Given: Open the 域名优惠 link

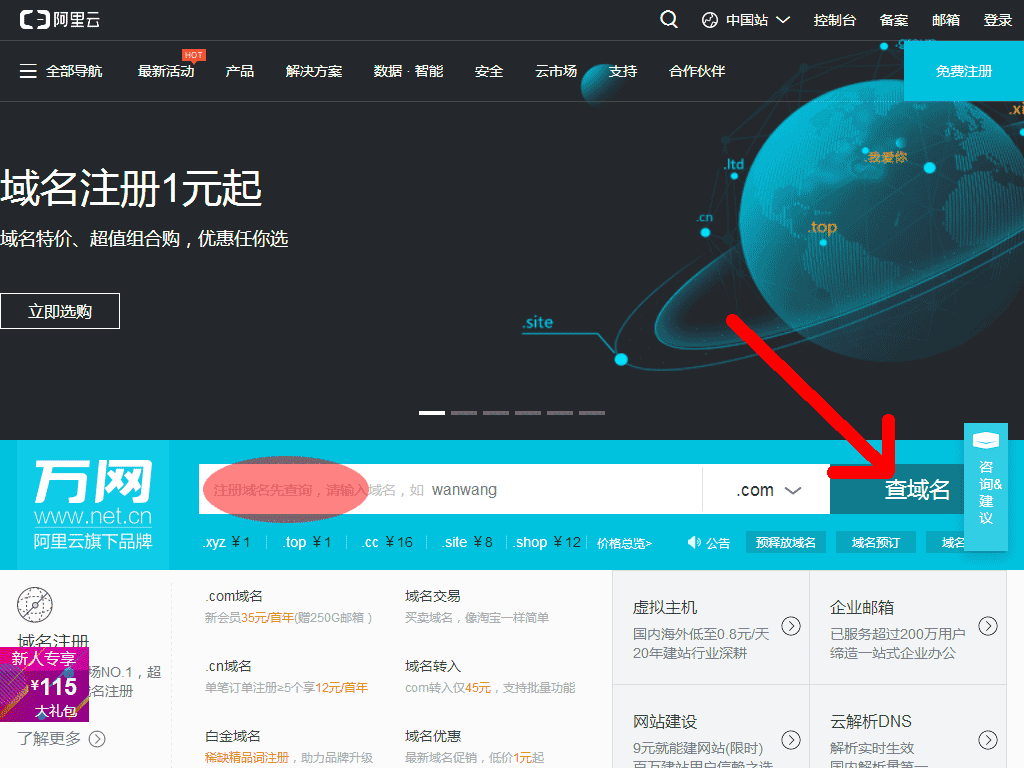Looking at the screenshot, I should pyautogui.click(x=432, y=736).
